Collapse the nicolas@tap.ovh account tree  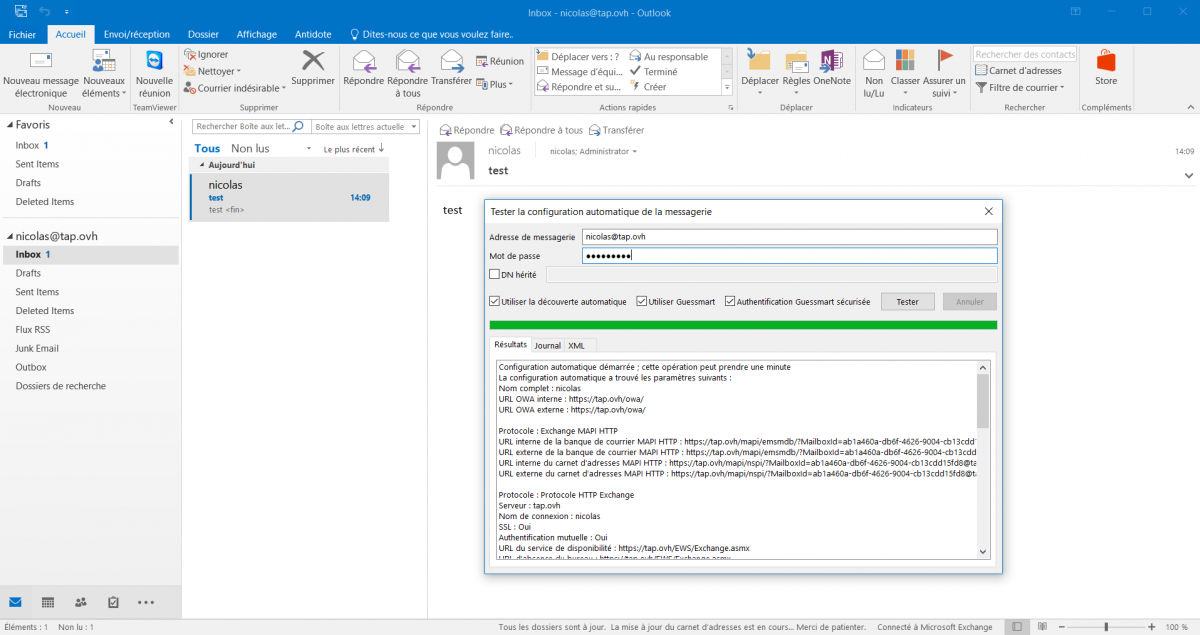click(11, 237)
